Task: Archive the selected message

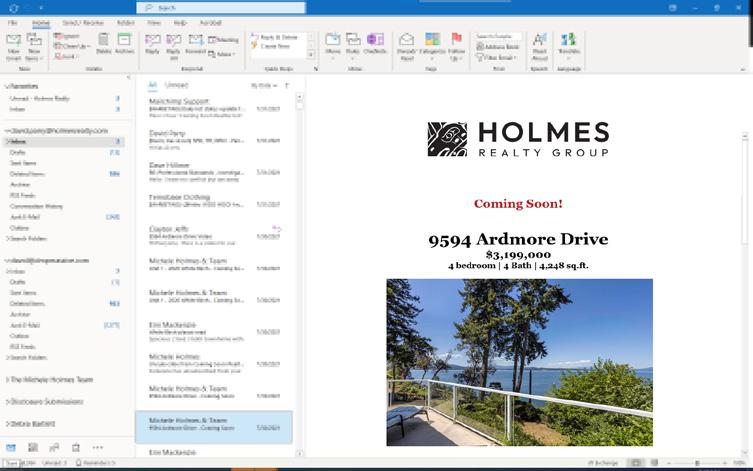Action: pos(124,43)
